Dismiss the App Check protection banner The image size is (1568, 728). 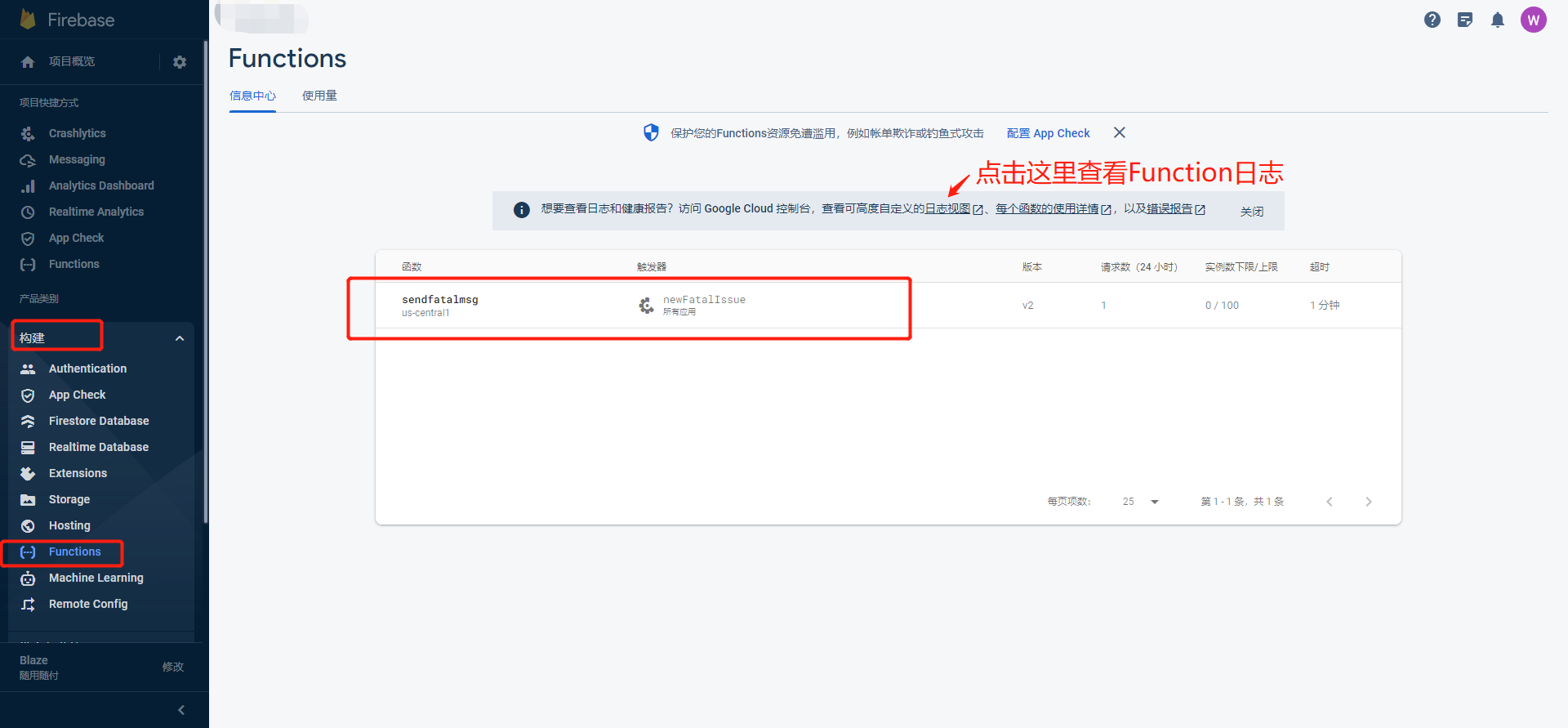1120,132
